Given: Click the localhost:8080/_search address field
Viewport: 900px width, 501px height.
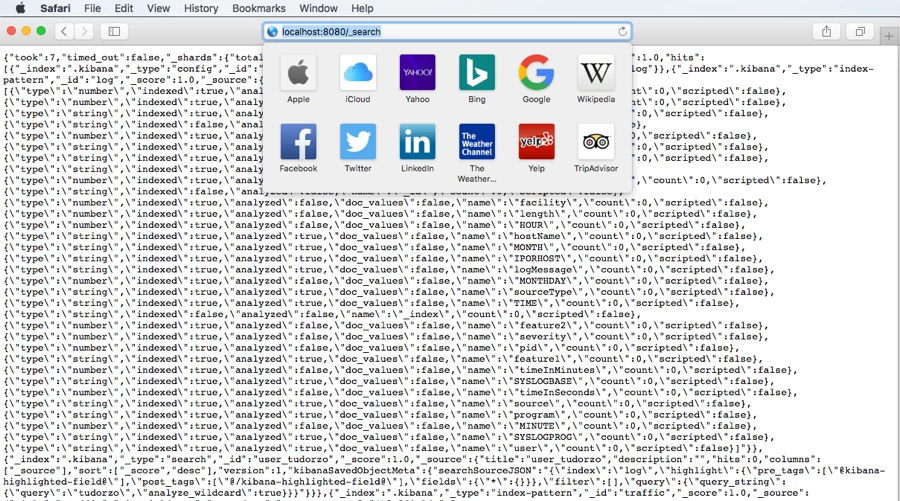Looking at the screenshot, I should [447, 32].
